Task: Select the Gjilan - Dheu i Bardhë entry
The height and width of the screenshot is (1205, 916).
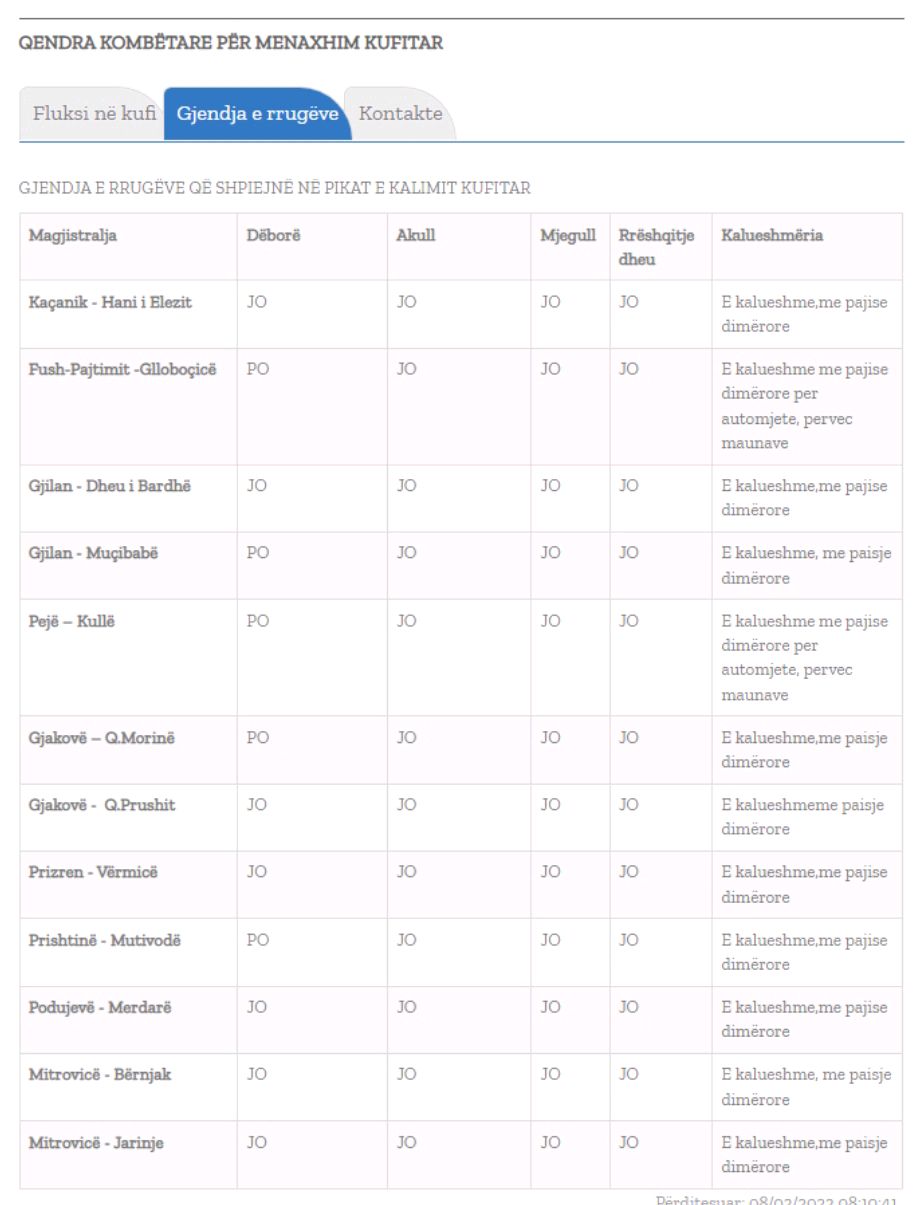Action: [x=110, y=486]
